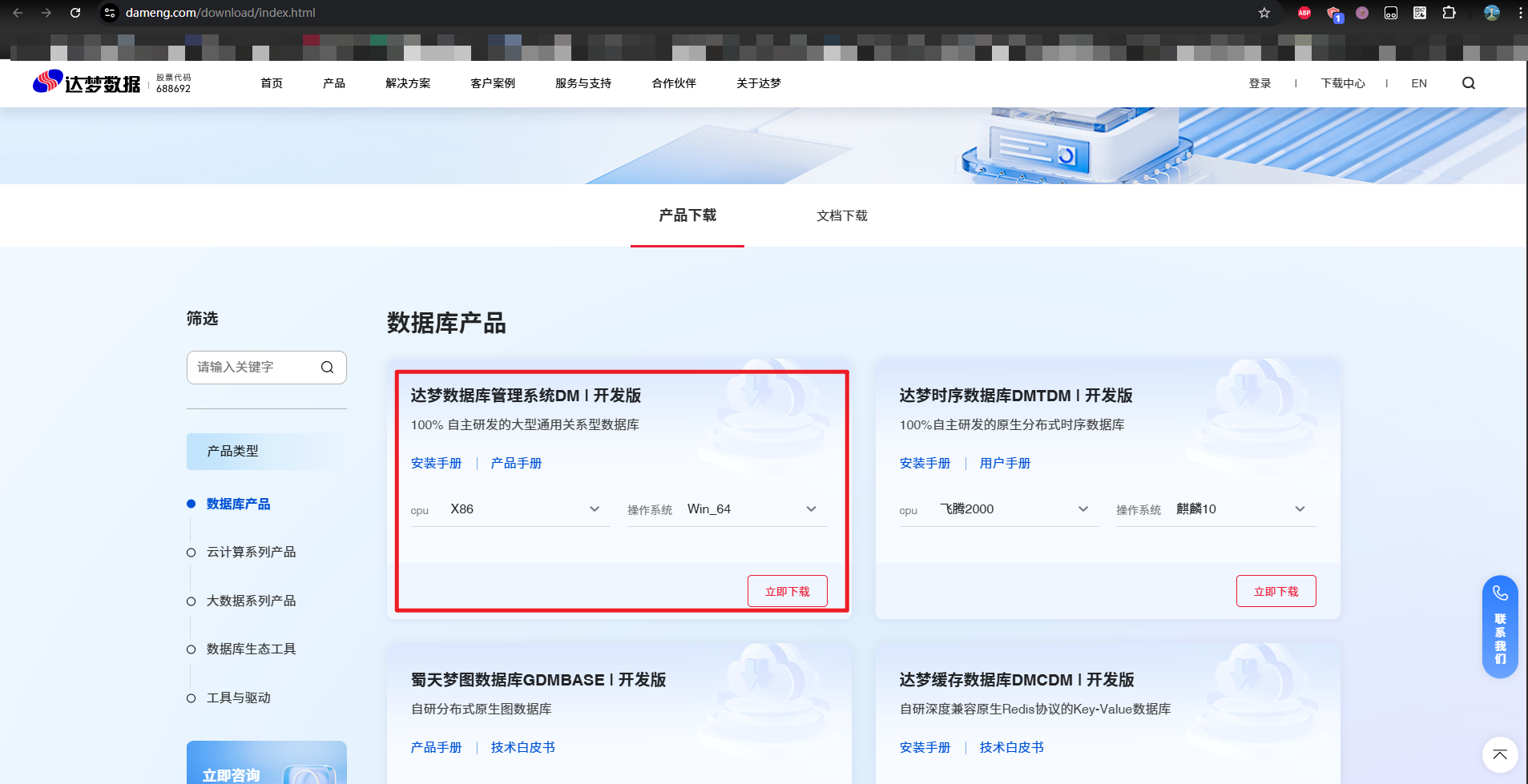Click 达梦数据库管理系统DM 开发版 title
Screen dimensions: 1528x784
526,396
